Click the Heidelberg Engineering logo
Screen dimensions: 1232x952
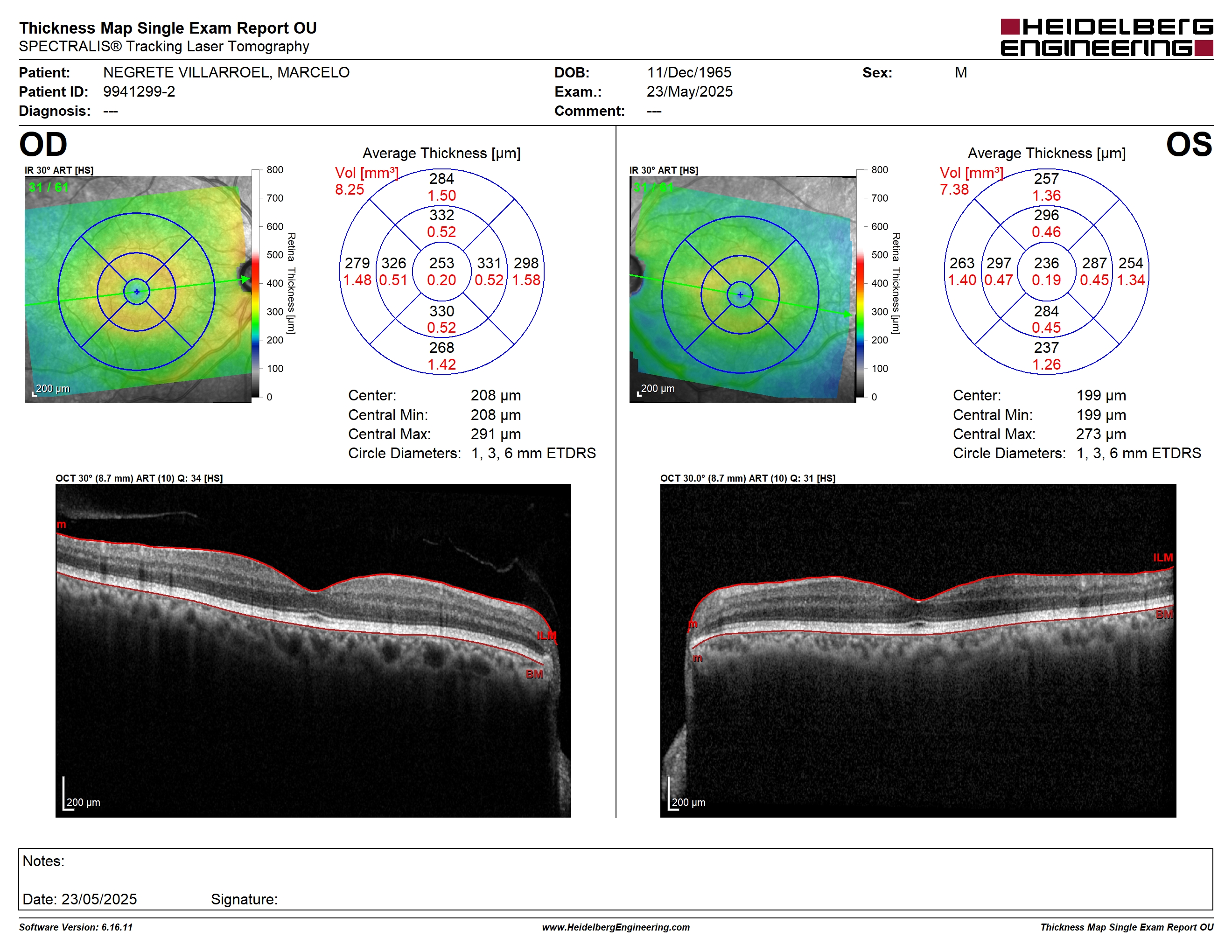coord(1106,37)
